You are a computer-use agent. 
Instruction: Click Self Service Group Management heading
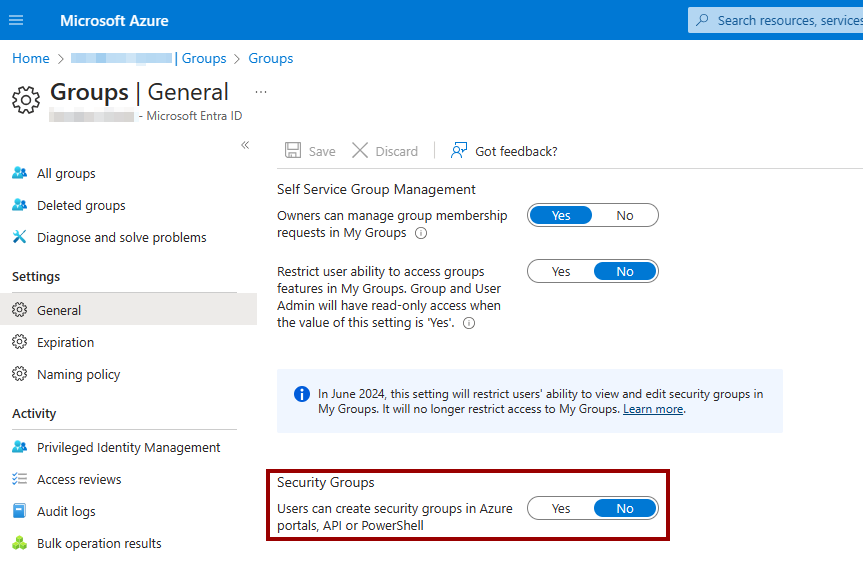click(x=376, y=189)
